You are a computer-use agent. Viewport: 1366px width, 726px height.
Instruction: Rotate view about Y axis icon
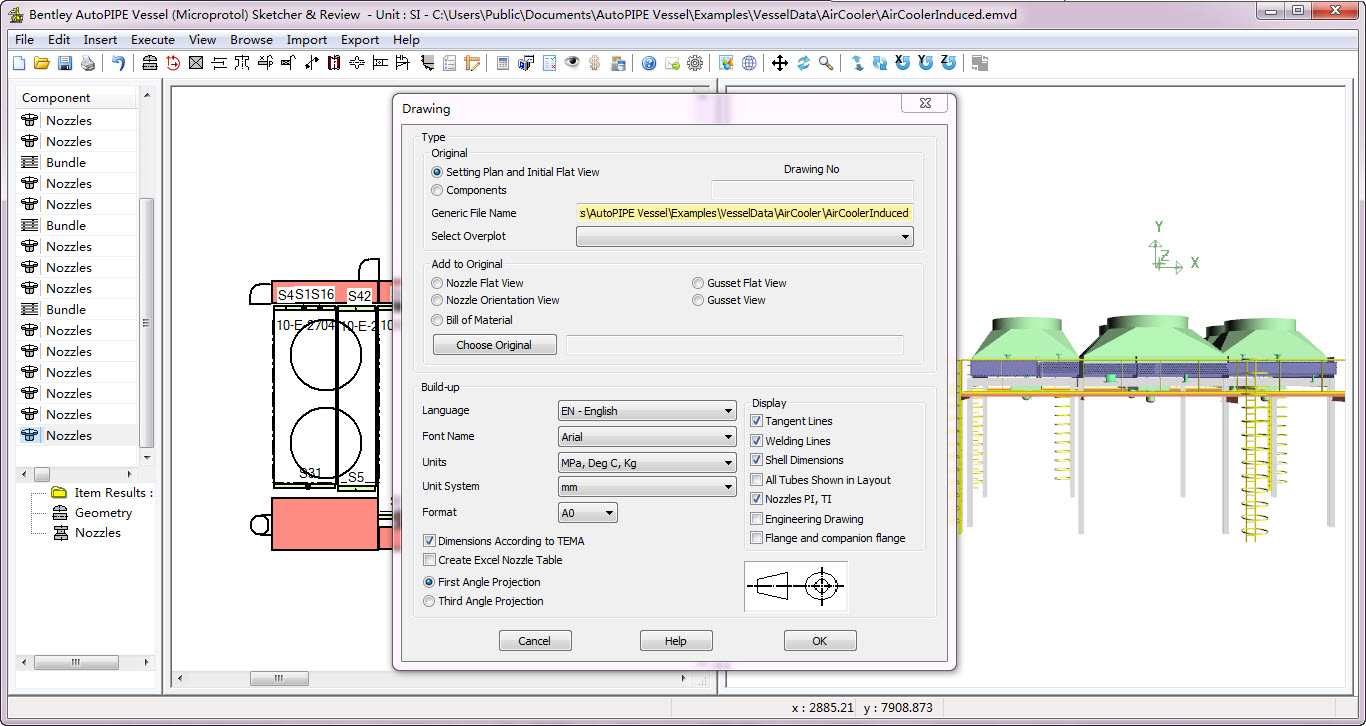pyautogui.click(x=926, y=62)
